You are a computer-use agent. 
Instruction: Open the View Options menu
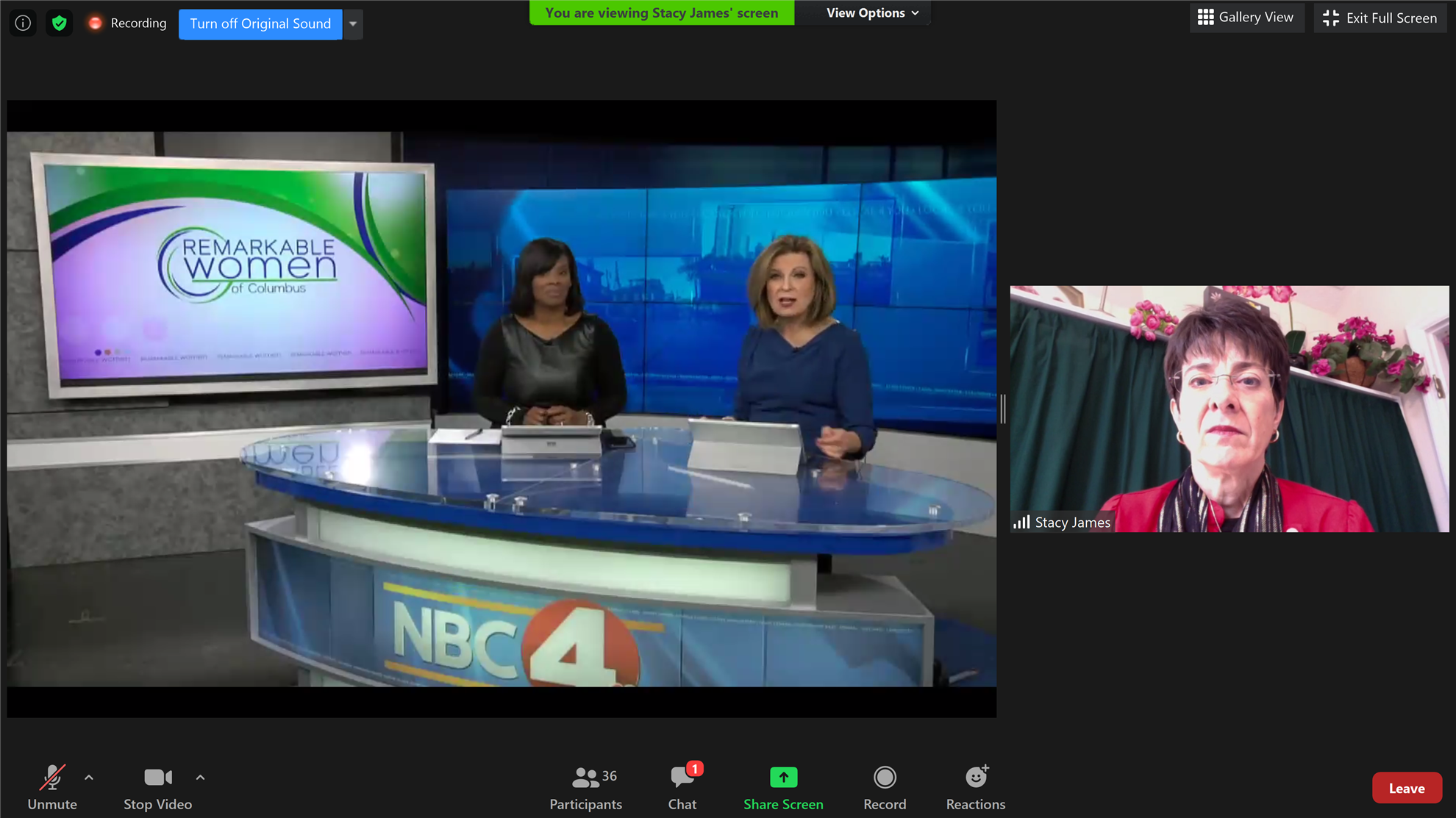pos(872,13)
